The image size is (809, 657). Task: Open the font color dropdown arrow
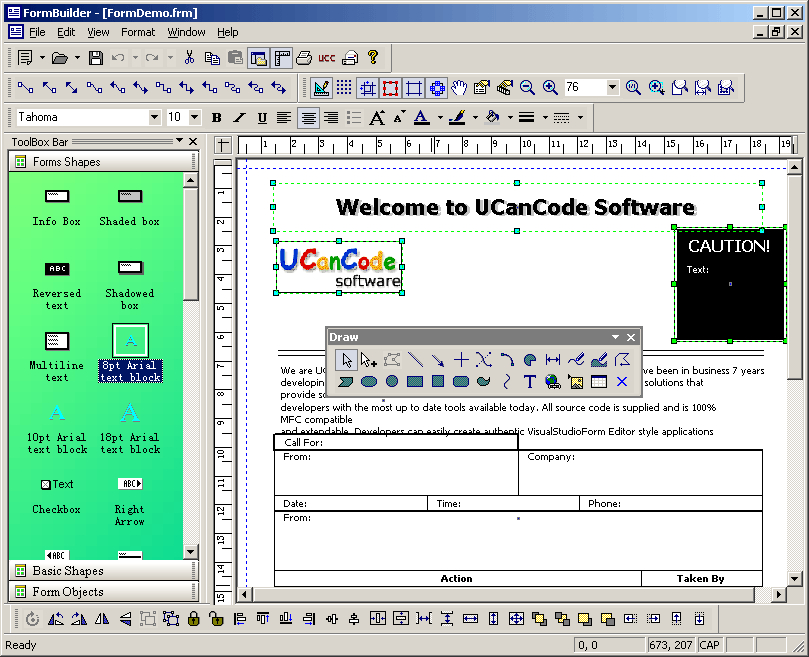pyautogui.click(x=440, y=118)
